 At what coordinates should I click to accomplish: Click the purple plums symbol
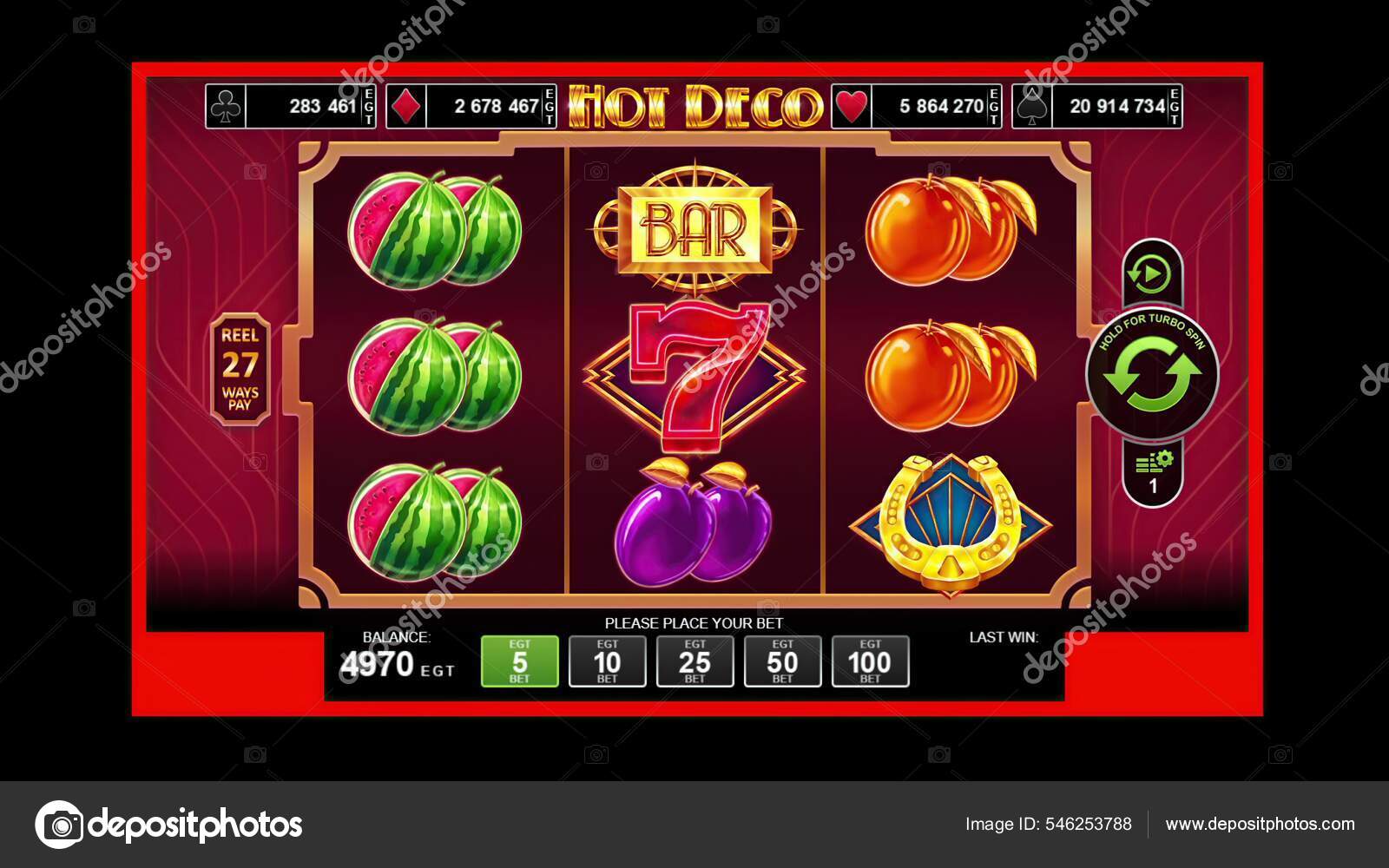(693, 522)
